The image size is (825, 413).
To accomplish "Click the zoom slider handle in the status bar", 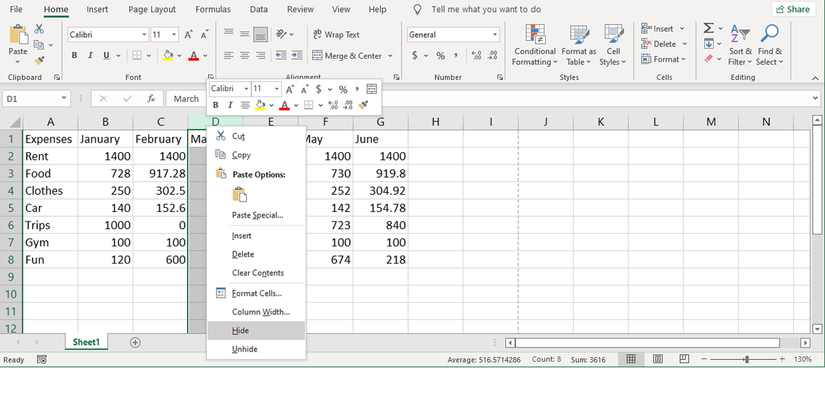I will pyautogui.click(x=746, y=359).
